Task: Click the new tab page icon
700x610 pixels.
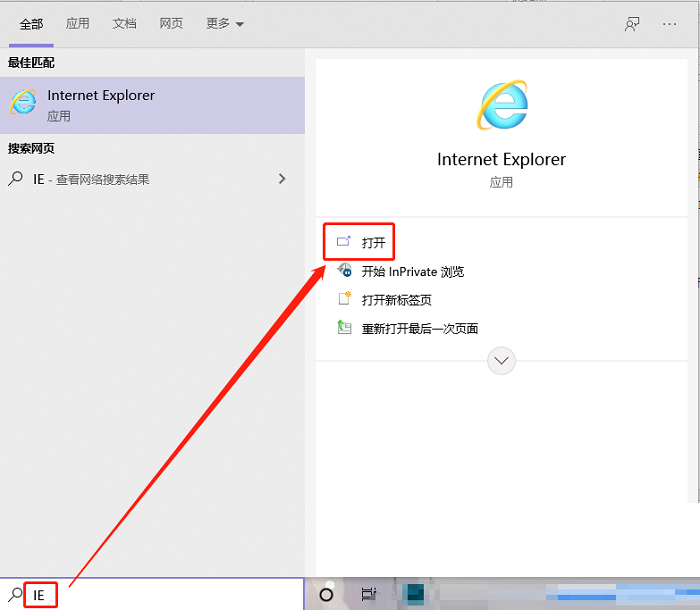Action: coord(345,299)
